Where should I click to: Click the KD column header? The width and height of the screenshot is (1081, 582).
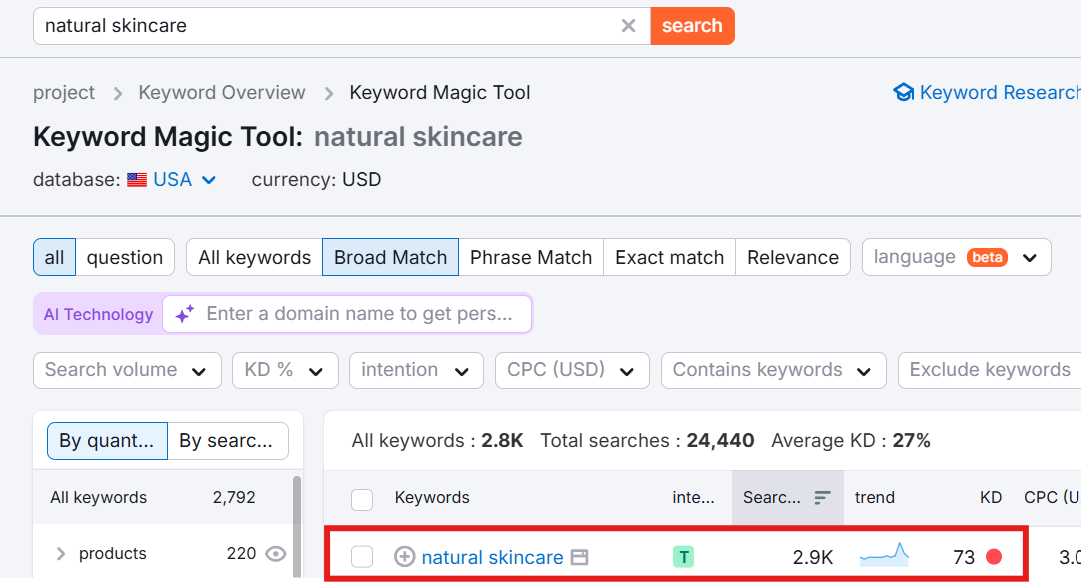click(991, 497)
